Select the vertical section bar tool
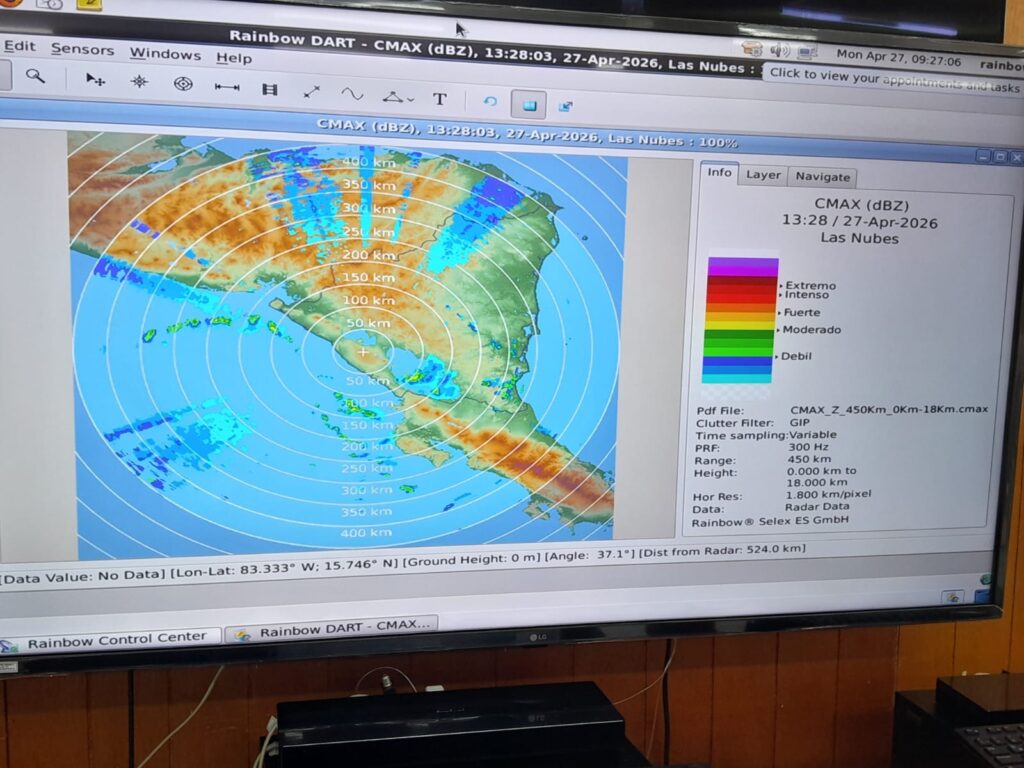The height and width of the screenshot is (768, 1024). pos(269,89)
